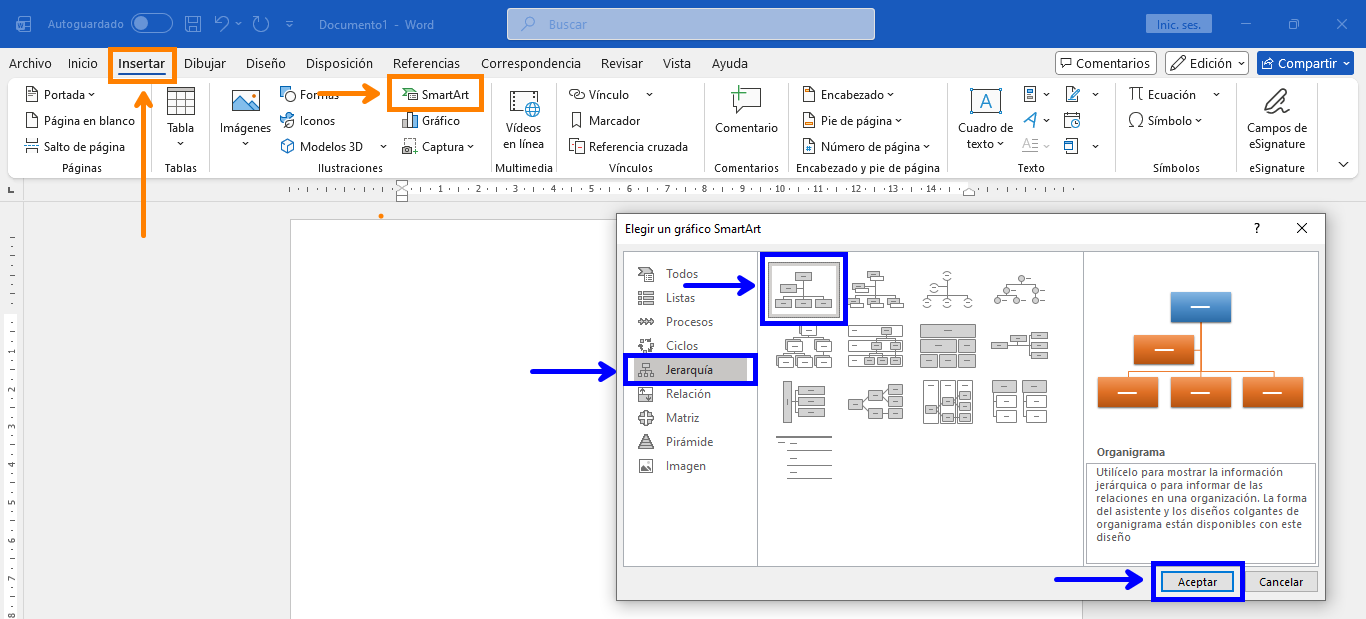The image size is (1366, 619).
Task: Click the Buscar search field
Action: click(x=690, y=24)
